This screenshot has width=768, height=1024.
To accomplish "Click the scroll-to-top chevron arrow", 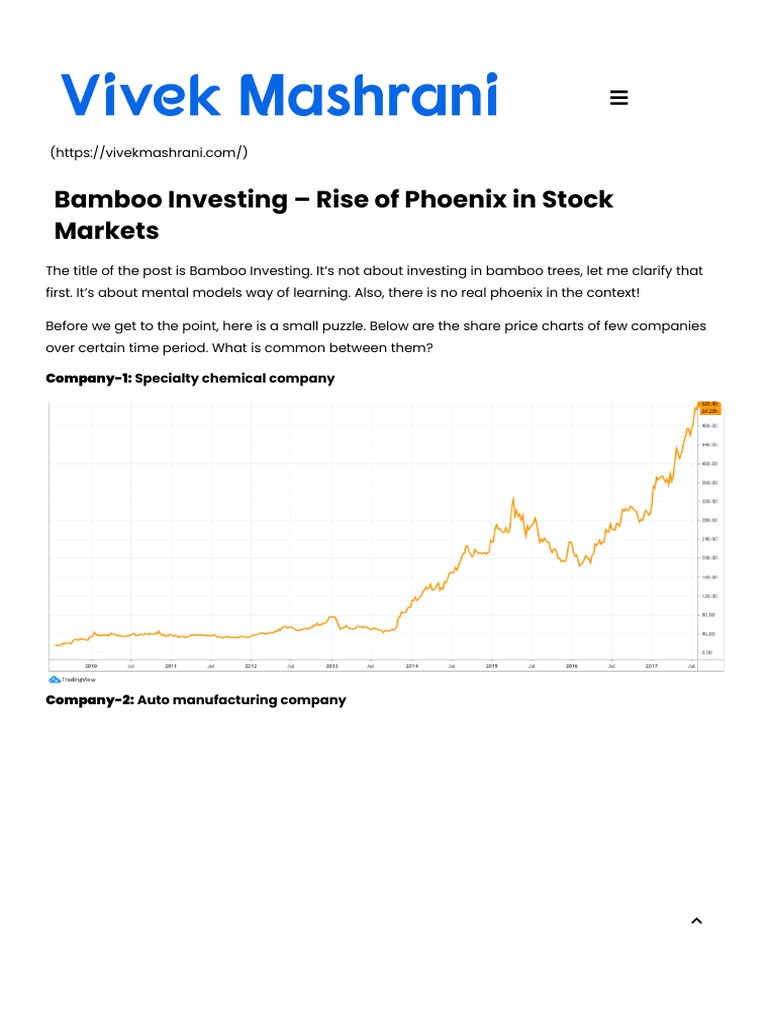I will click(x=697, y=921).
